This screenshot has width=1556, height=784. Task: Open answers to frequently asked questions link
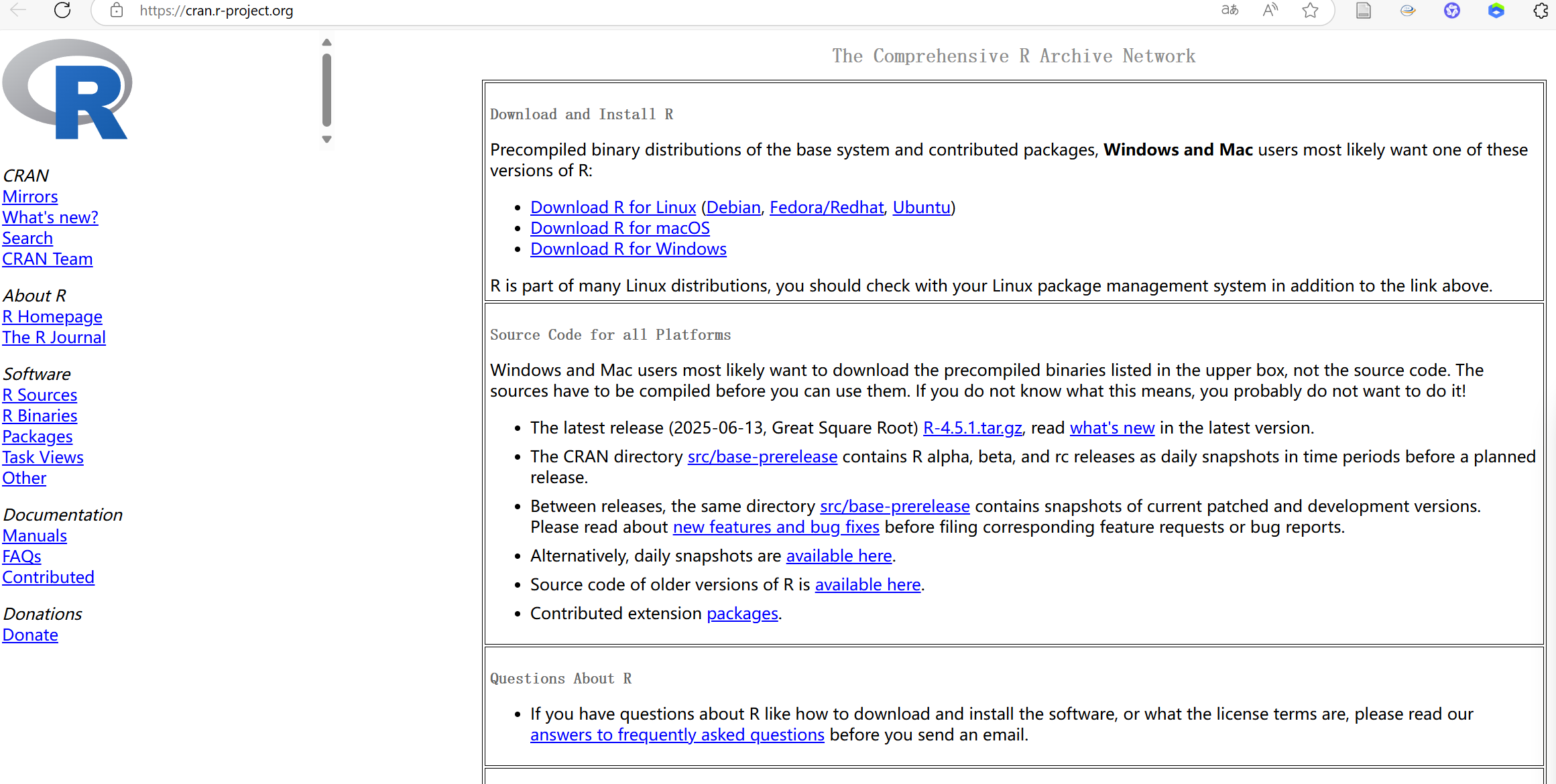click(677, 734)
